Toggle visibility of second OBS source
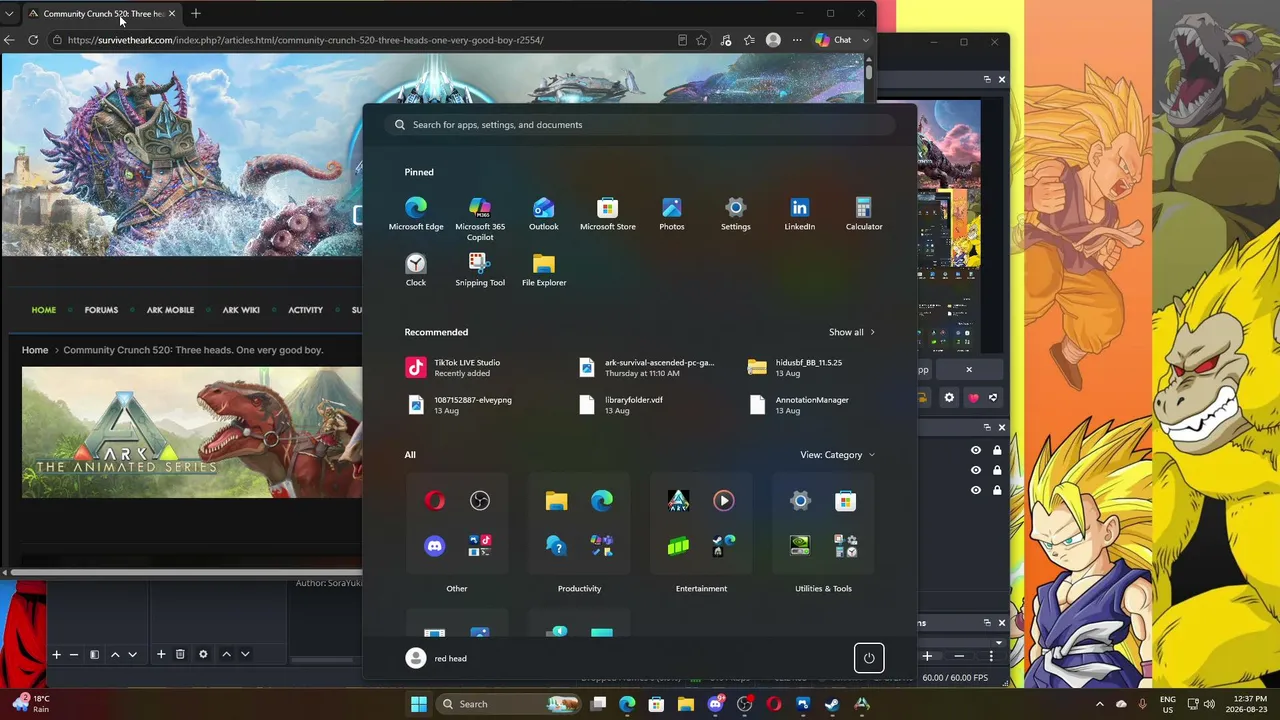The image size is (1280, 720). 976,470
